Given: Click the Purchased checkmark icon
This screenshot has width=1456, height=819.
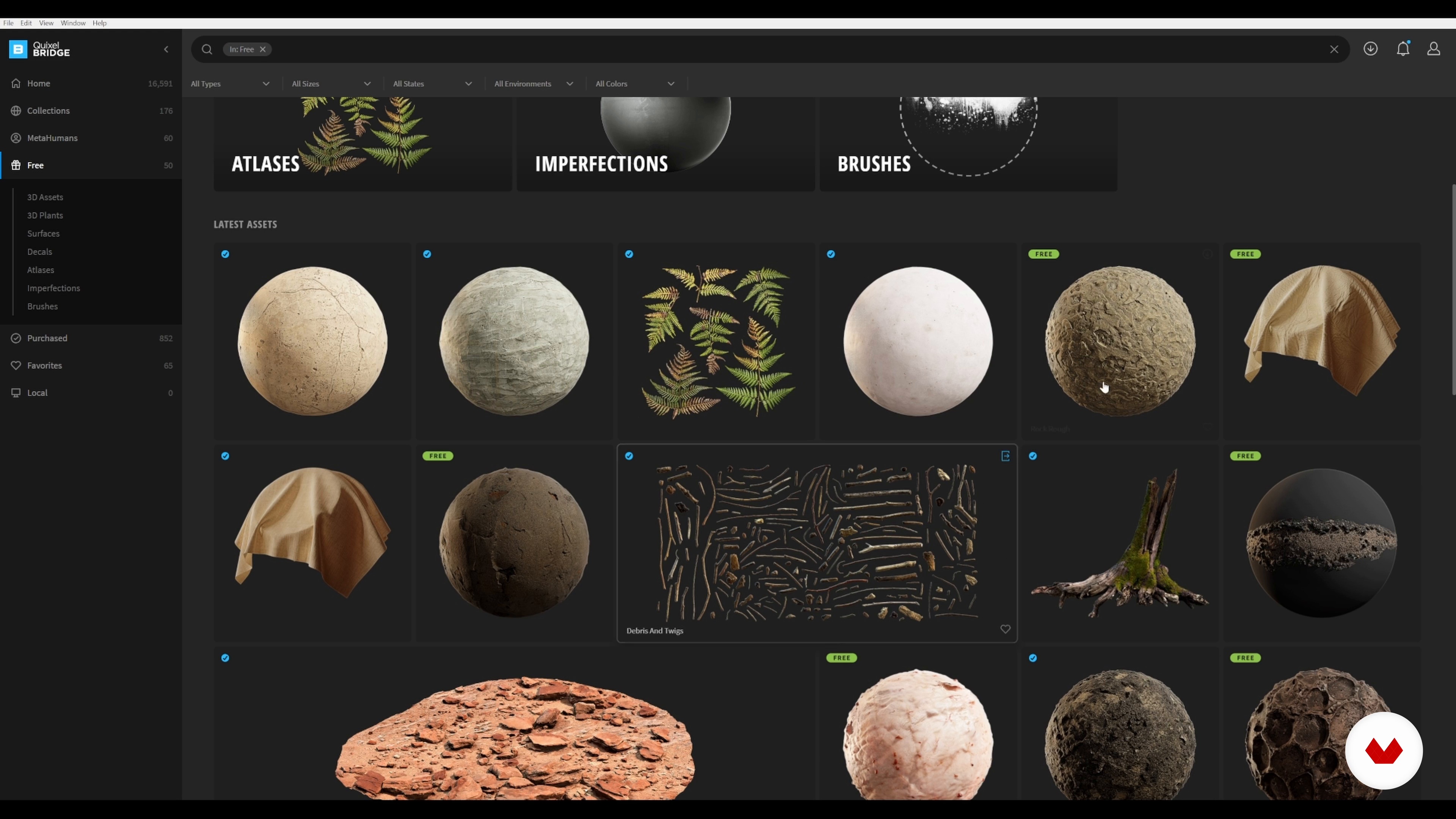Looking at the screenshot, I should pos(16,338).
